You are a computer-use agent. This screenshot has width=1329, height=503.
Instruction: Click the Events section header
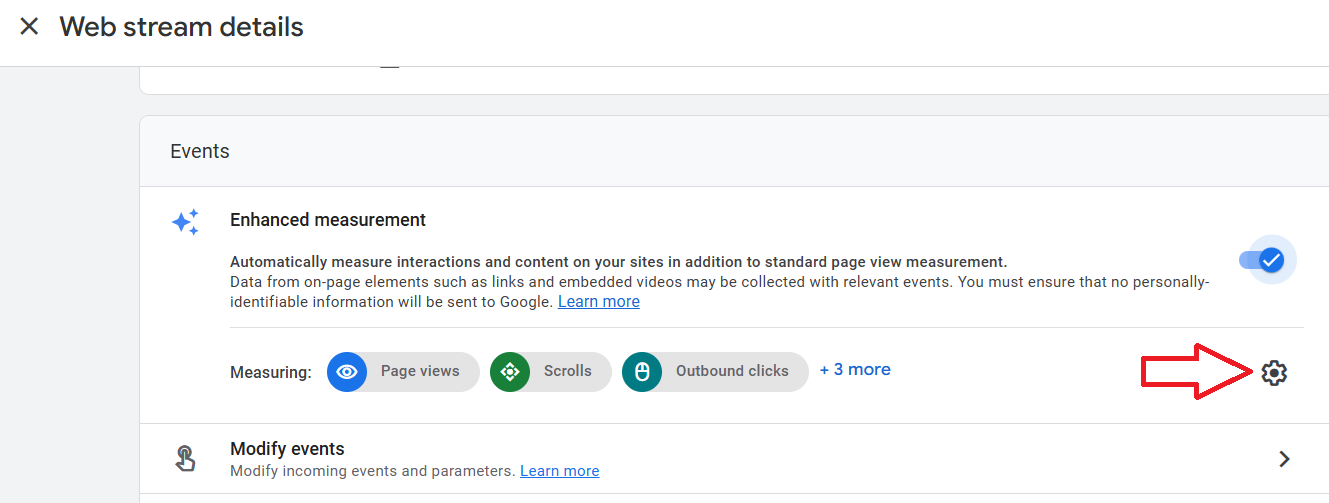pyautogui.click(x=200, y=151)
